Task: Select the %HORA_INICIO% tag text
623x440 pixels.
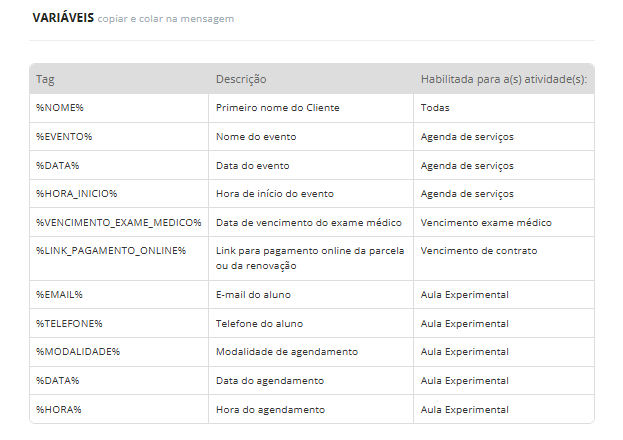Action: 77,194
